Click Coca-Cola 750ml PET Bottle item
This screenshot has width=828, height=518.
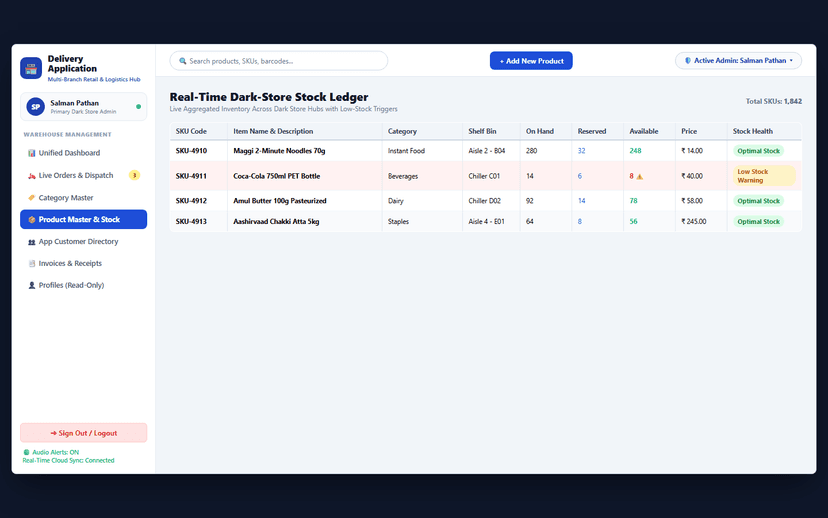(x=277, y=176)
